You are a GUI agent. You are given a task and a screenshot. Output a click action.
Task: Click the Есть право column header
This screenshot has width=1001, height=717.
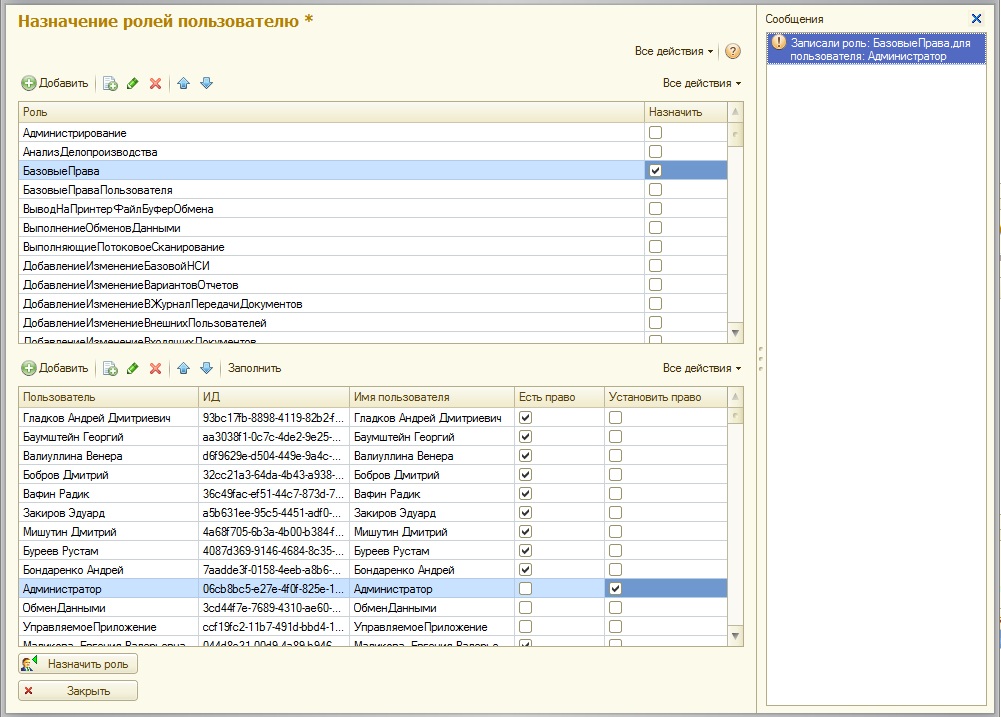(559, 397)
